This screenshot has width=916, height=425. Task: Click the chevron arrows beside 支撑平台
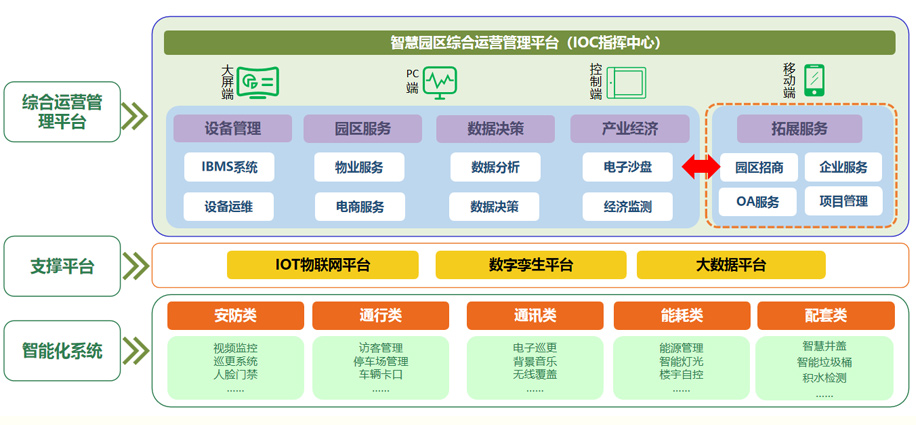[136, 267]
